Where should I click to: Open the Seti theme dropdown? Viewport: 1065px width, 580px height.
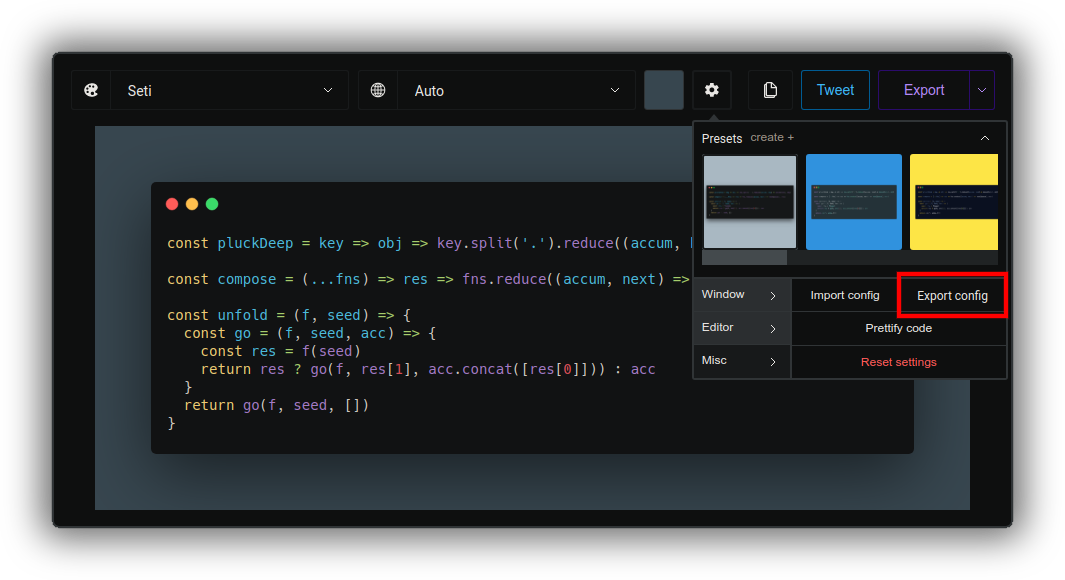coord(230,90)
